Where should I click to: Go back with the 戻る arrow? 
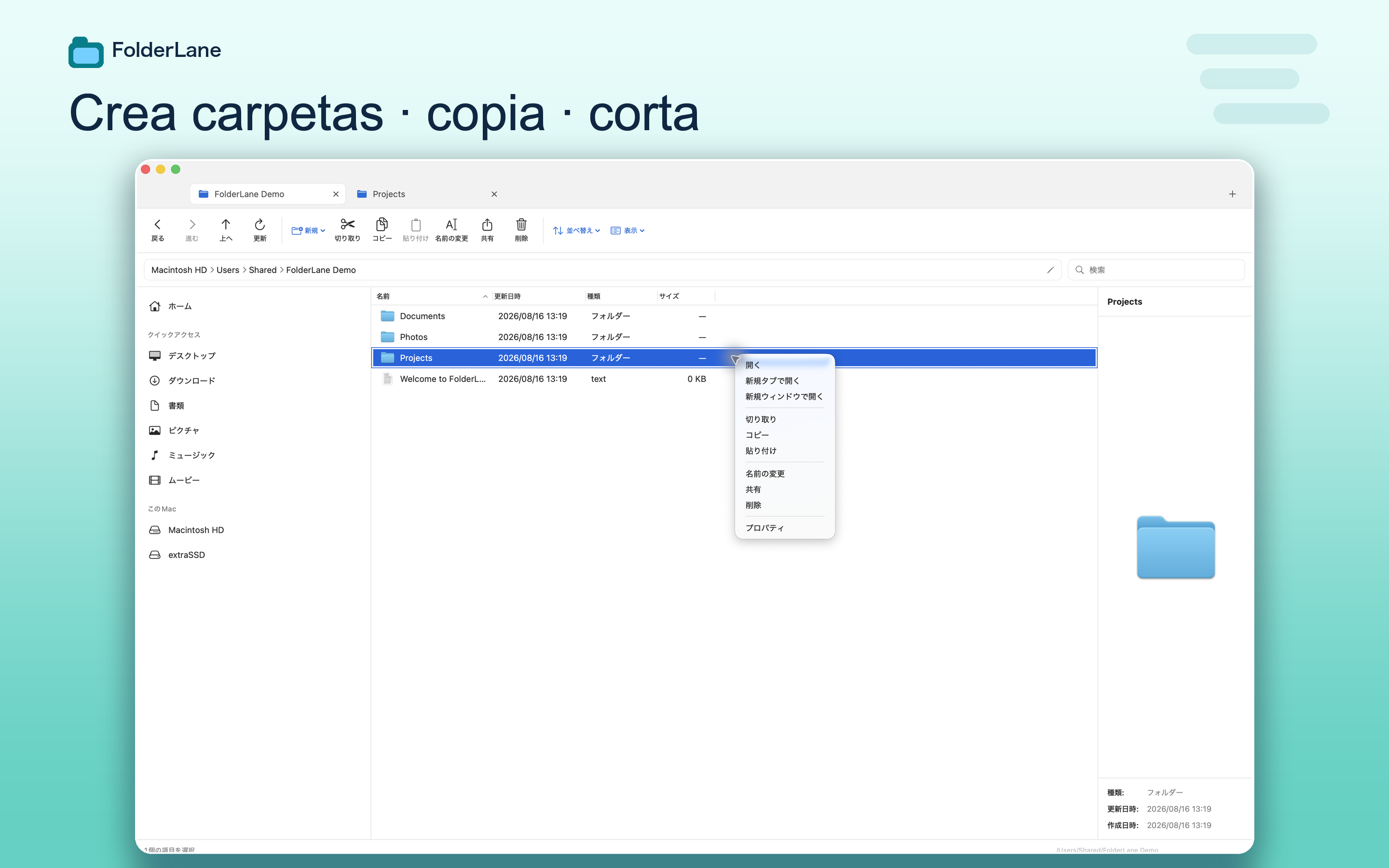(157, 230)
